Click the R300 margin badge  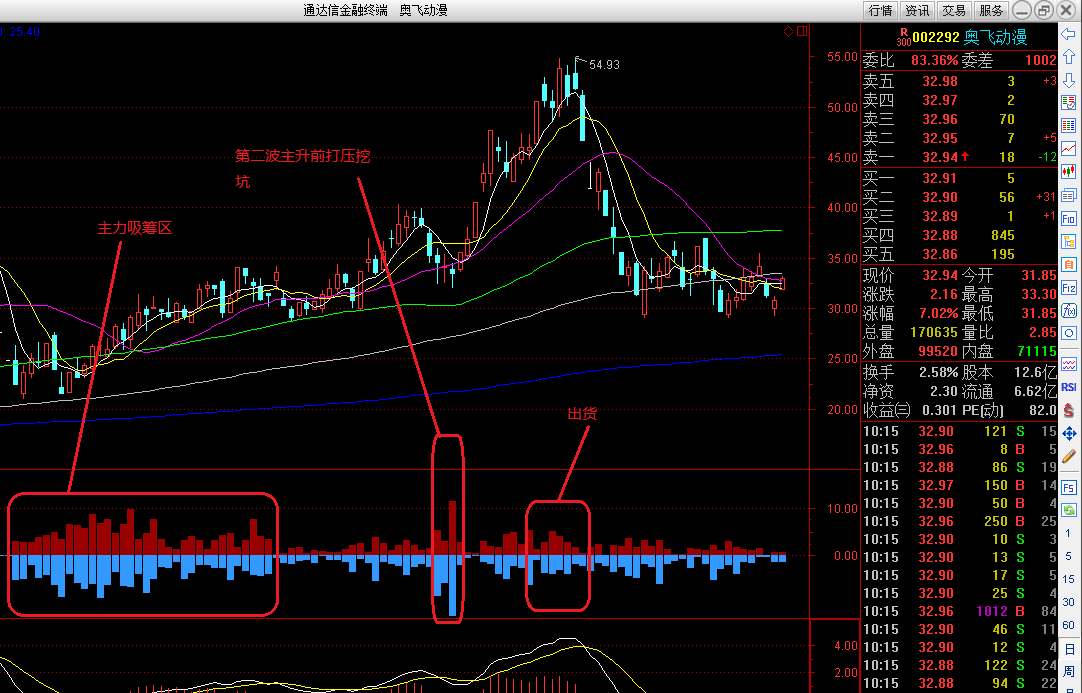pyautogui.click(x=904, y=37)
